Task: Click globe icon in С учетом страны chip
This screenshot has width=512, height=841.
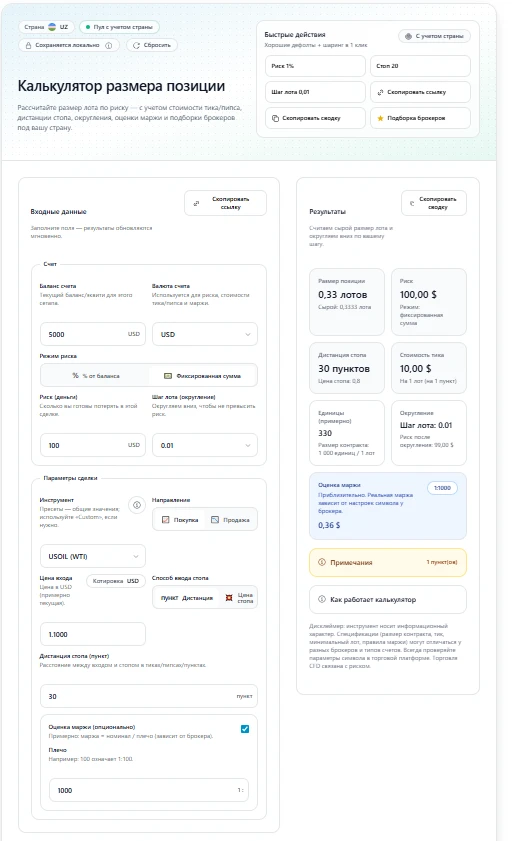Action: (x=409, y=36)
